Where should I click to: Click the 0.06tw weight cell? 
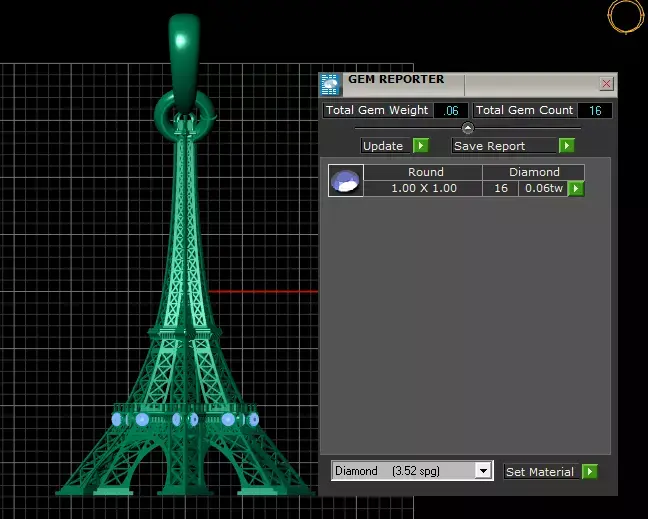point(543,188)
